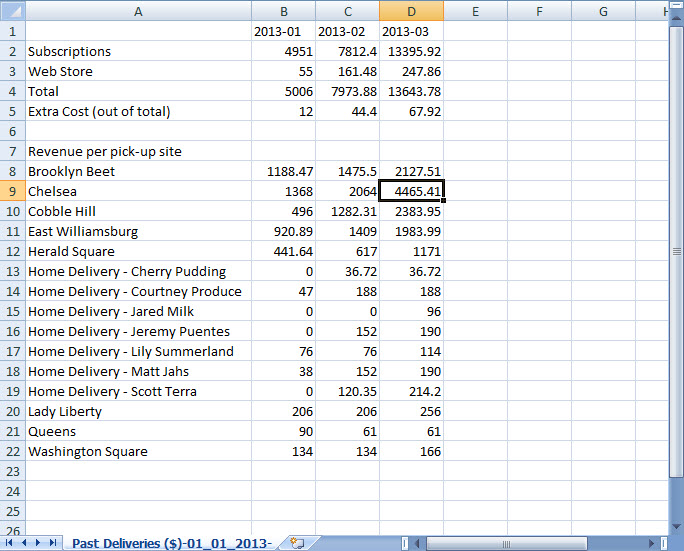
Task: Insert a new worksheet icon
Action: 297,543
